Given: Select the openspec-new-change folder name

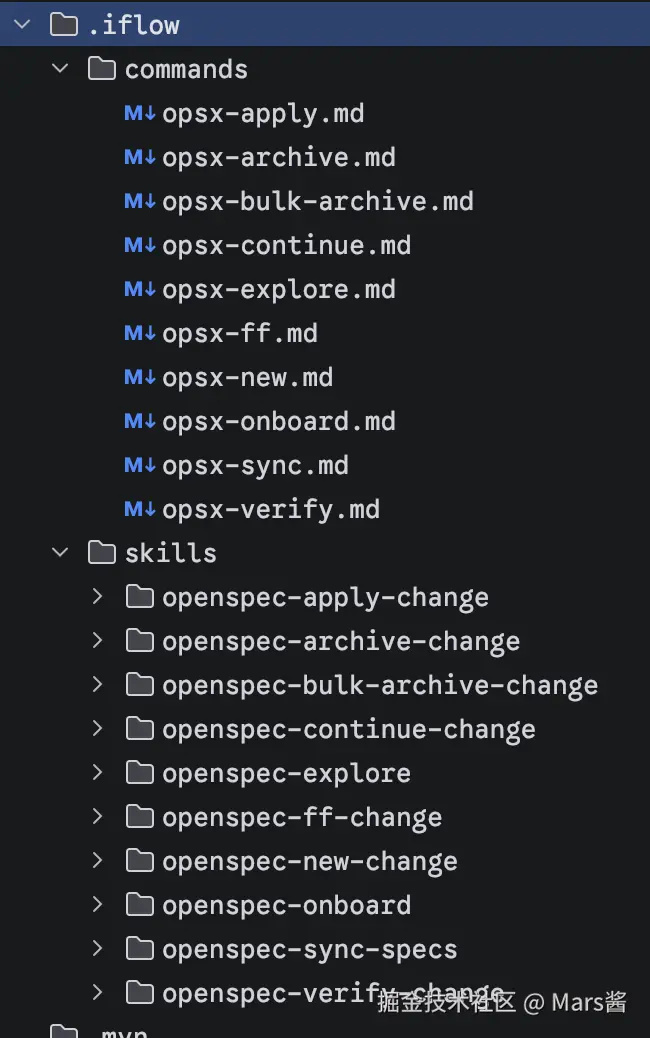Looking at the screenshot, I should click(x=309, y=861).
